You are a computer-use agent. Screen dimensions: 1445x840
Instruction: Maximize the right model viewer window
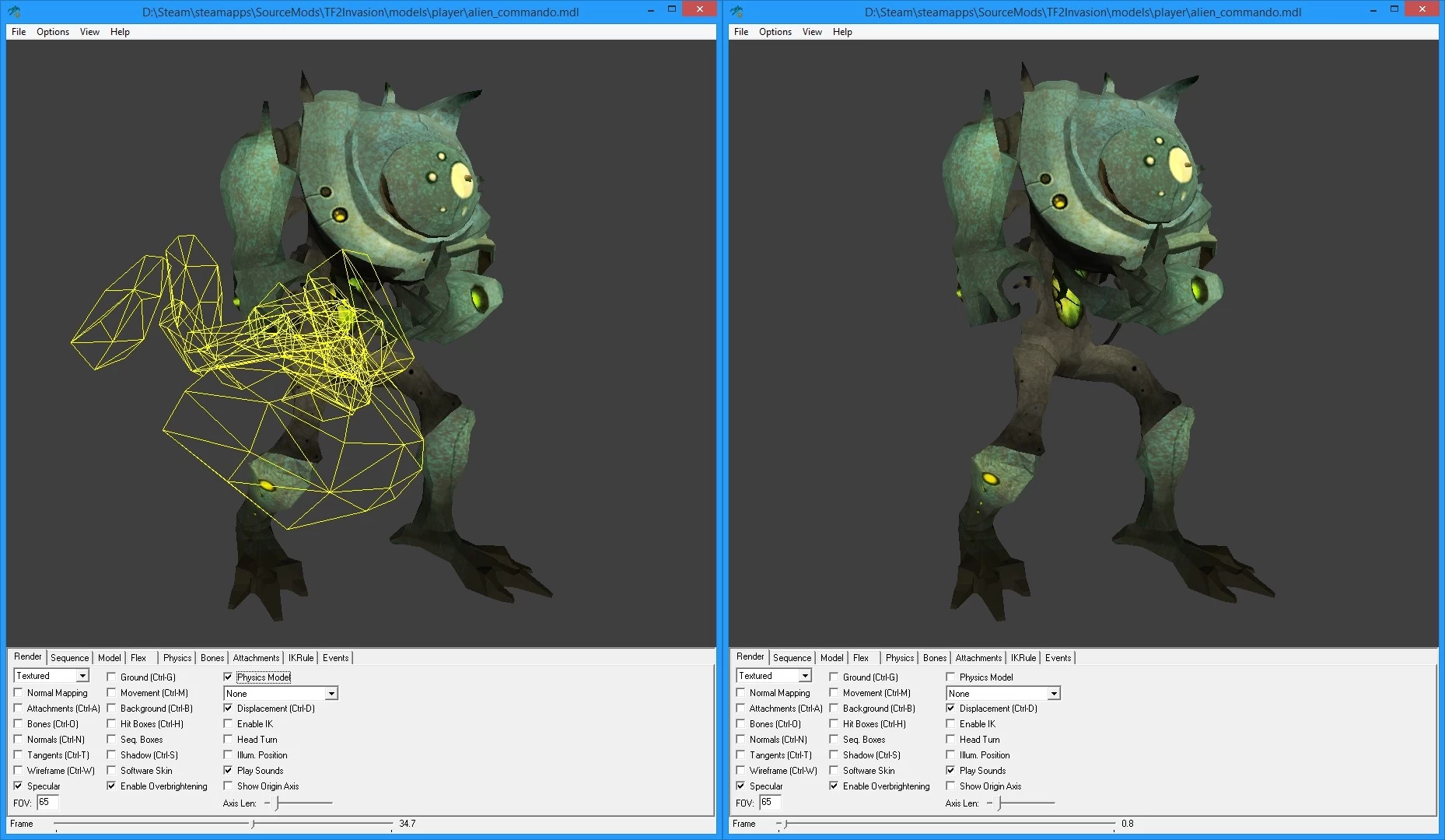tap(1394, 9)
